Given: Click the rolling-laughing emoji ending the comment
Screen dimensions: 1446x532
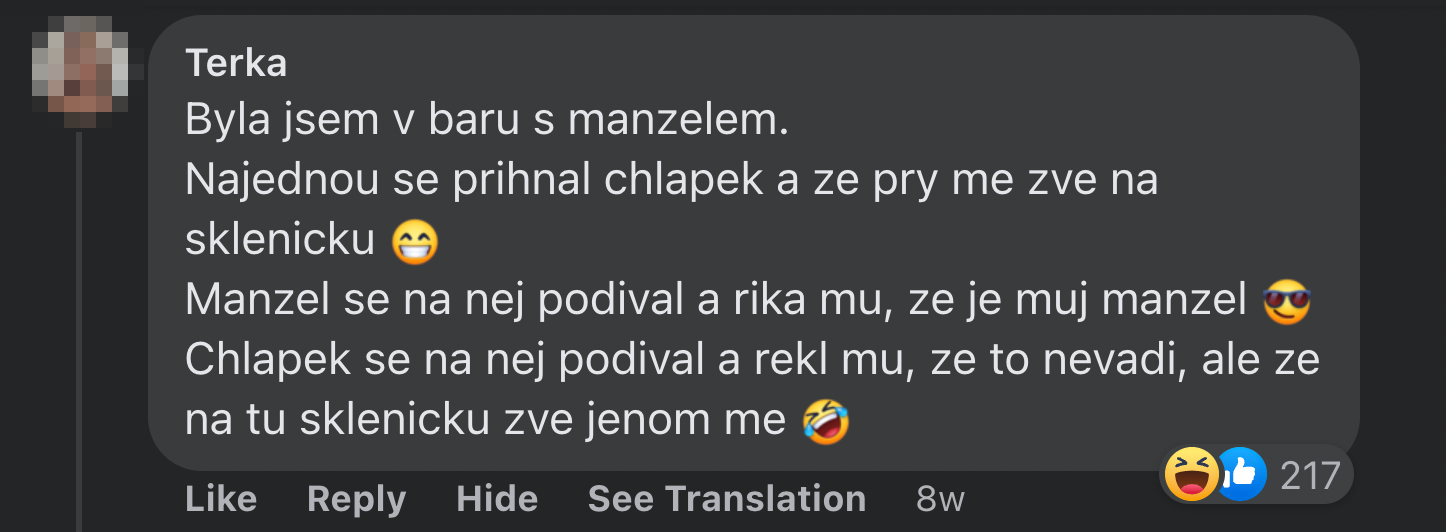Looking at the screenshot, I should pos(826,421).
